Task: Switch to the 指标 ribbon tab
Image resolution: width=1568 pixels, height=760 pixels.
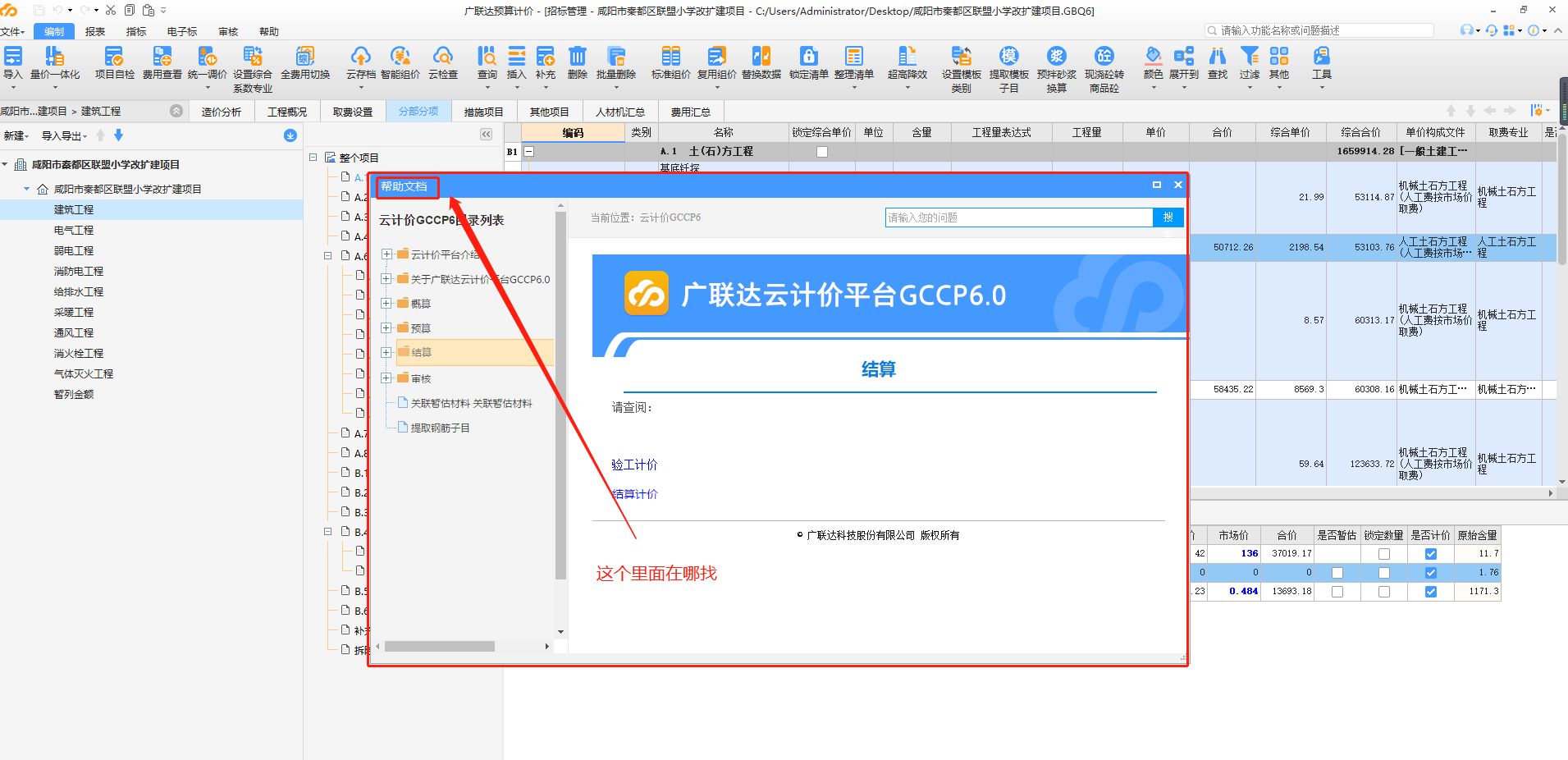Action: pos(136,32)
